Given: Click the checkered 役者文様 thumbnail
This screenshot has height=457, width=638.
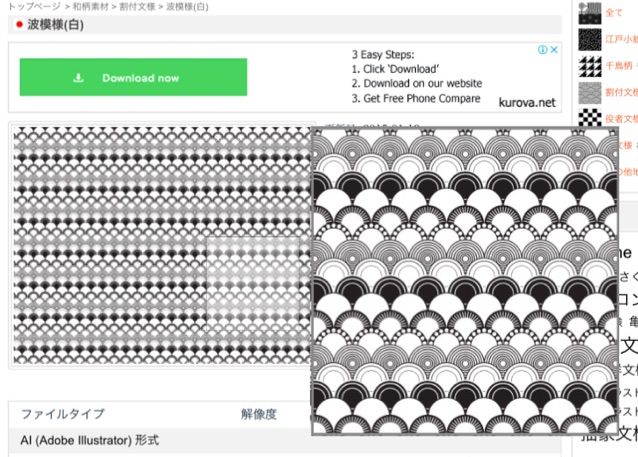Looking at the screenshot, I should (x=590, y=118).
